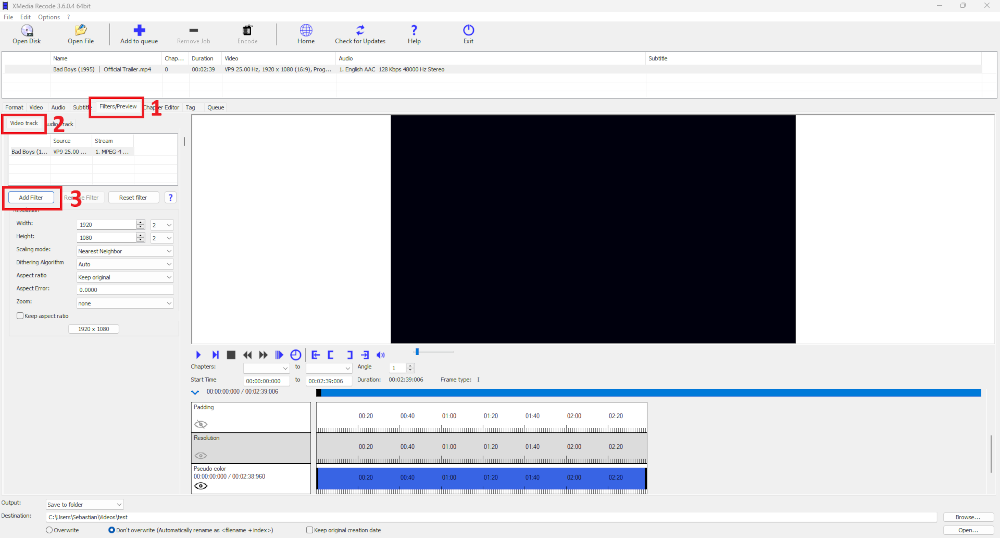Start preview playback with the Play button
The height and width of the screenshot is (538, 1000).
[198, 355]
